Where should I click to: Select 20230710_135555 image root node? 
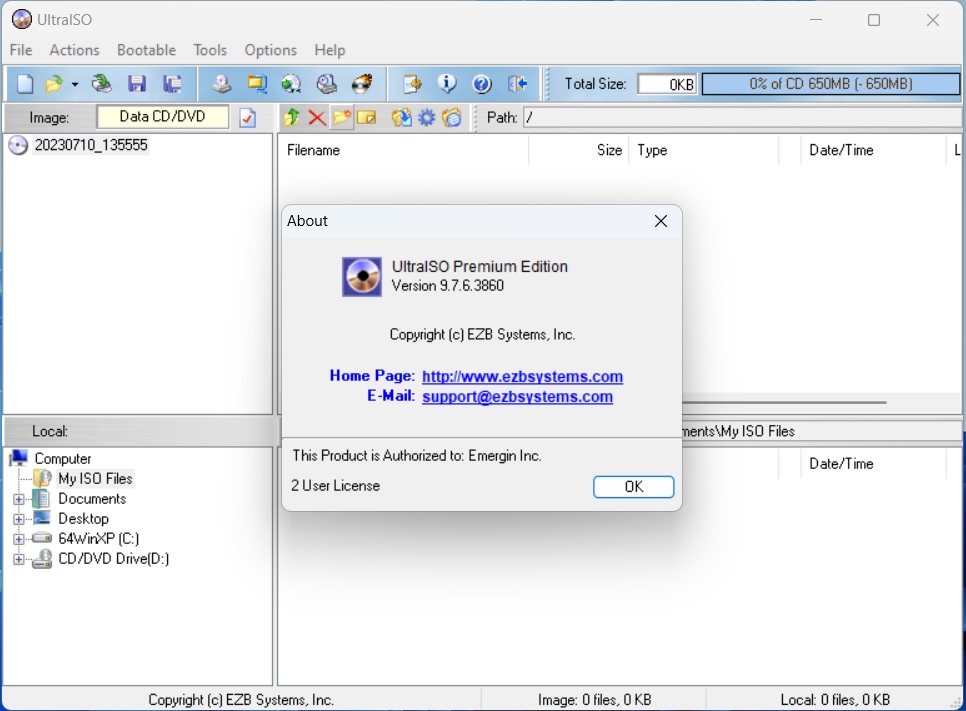click(x=91, y=145)
